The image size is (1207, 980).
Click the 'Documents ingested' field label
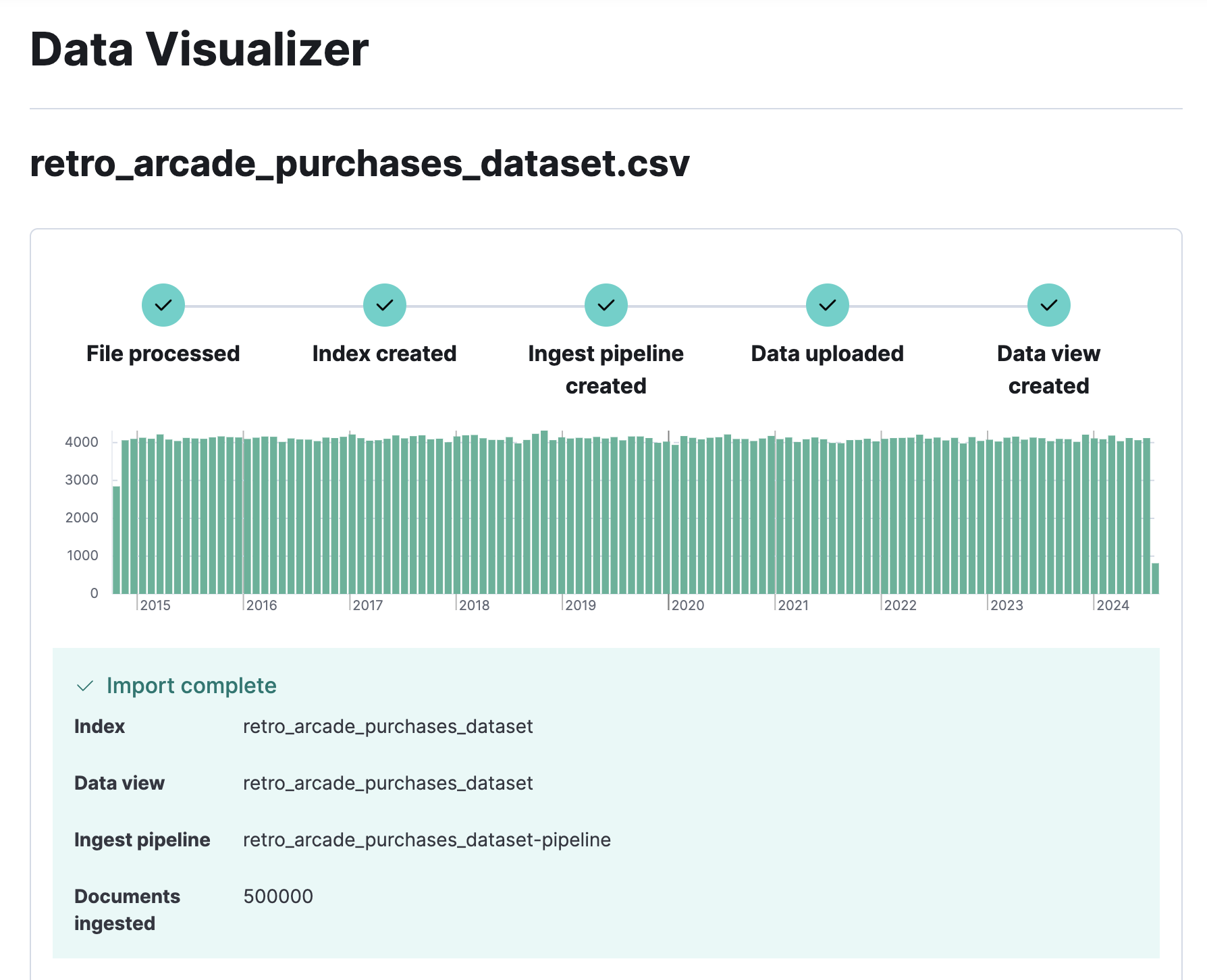click(x=127, y=910)
